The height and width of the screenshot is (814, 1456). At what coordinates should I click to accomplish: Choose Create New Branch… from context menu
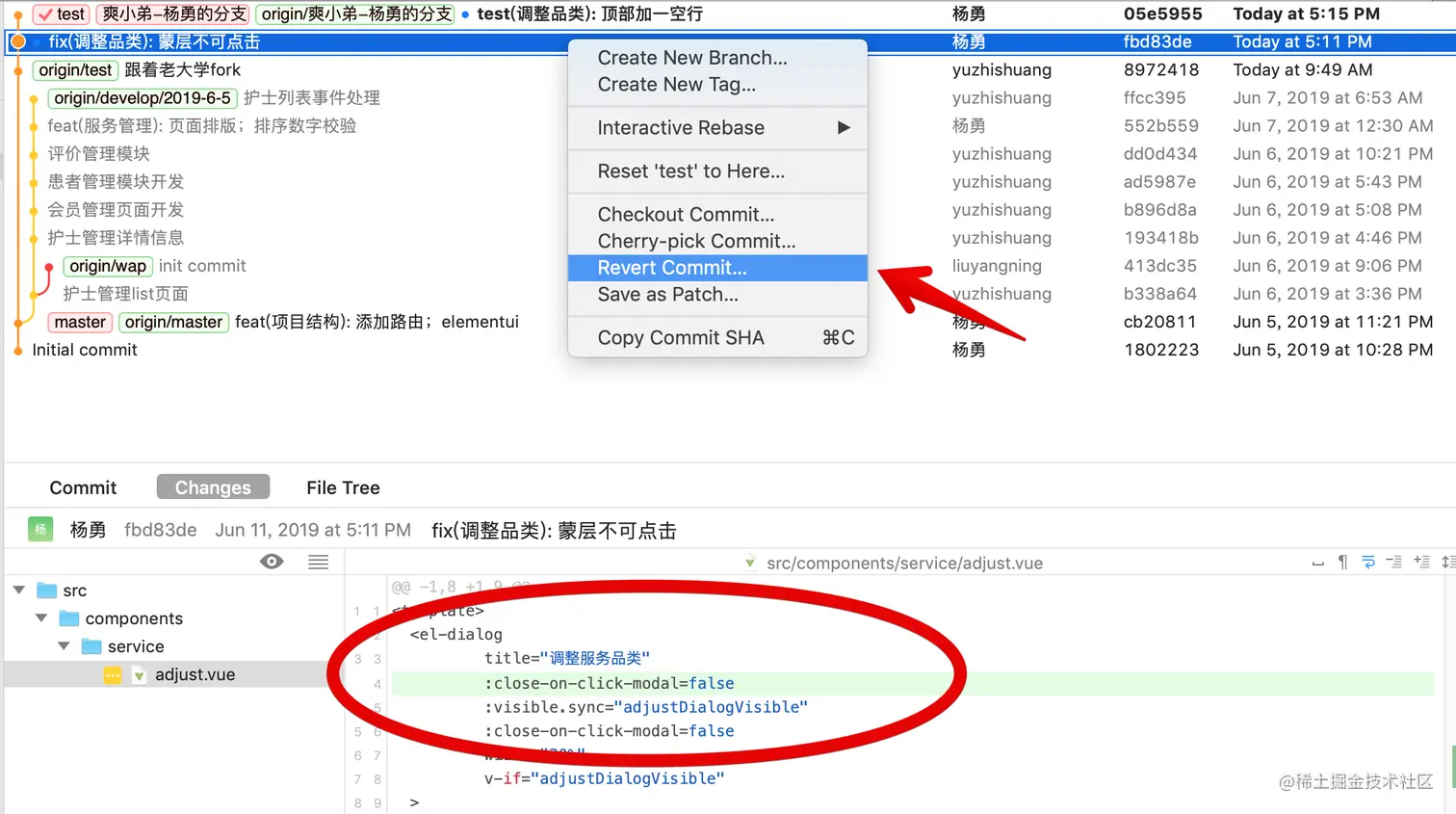(717, 57)
